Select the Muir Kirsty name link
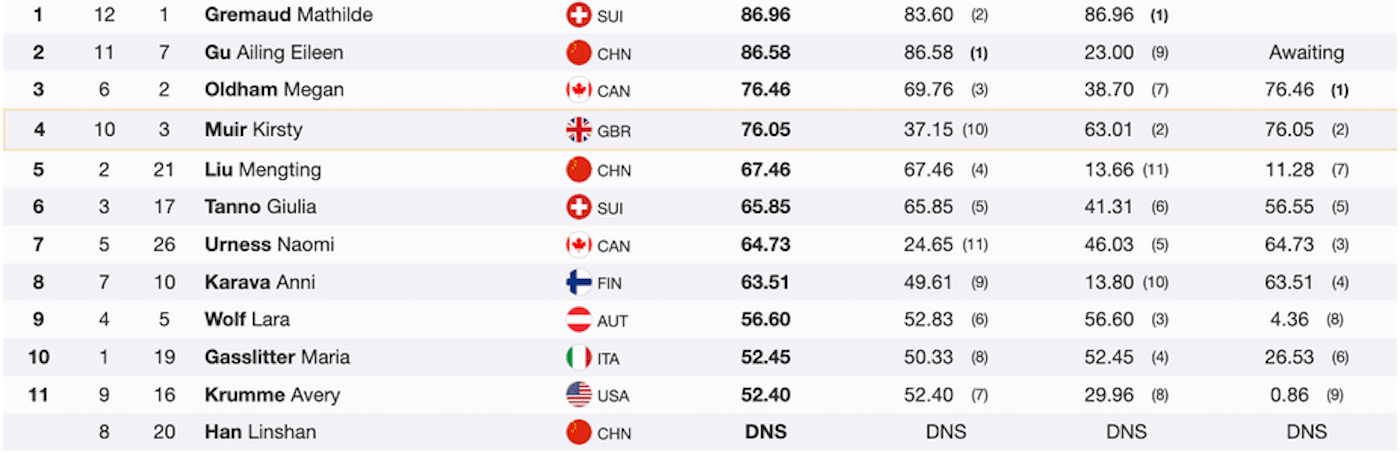 click(253, 130)
